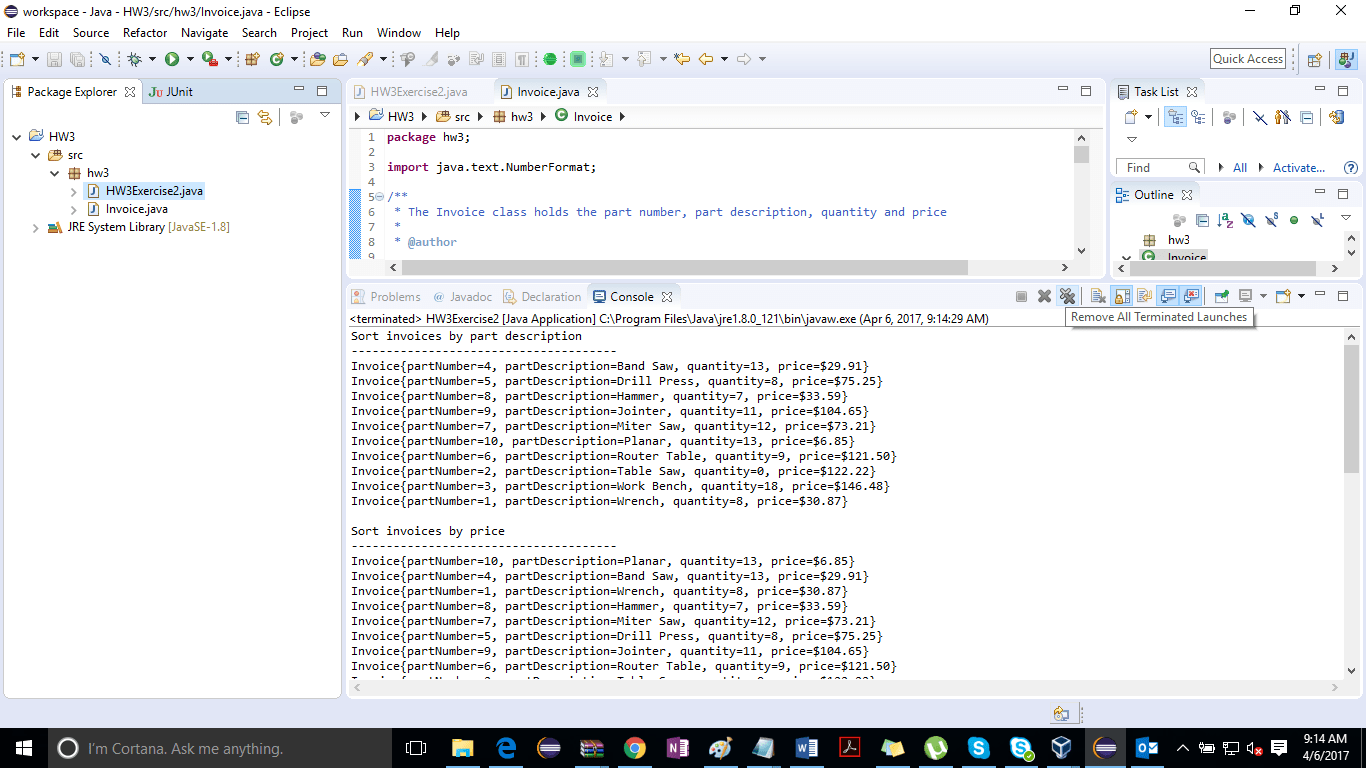1366x768 pixels.
Task: Open a new Console view
Action: pos(1290,296)
